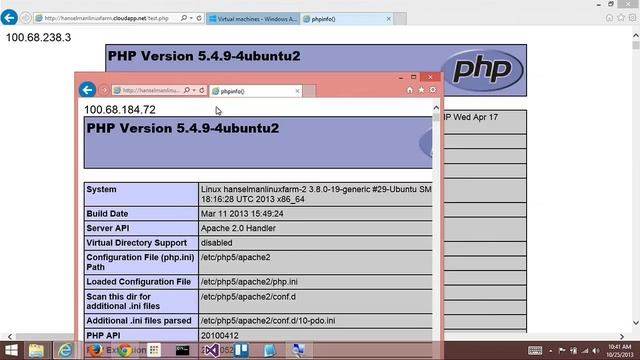Viewport: 640px width, 360px height.
Task: Click scroll-down arrow of background window scrollbar
Action: click(636, 323)
